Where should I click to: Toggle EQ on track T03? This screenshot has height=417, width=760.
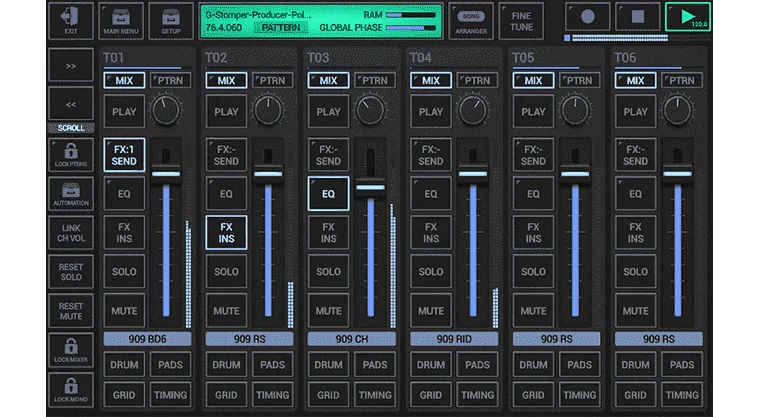(328, 193)
